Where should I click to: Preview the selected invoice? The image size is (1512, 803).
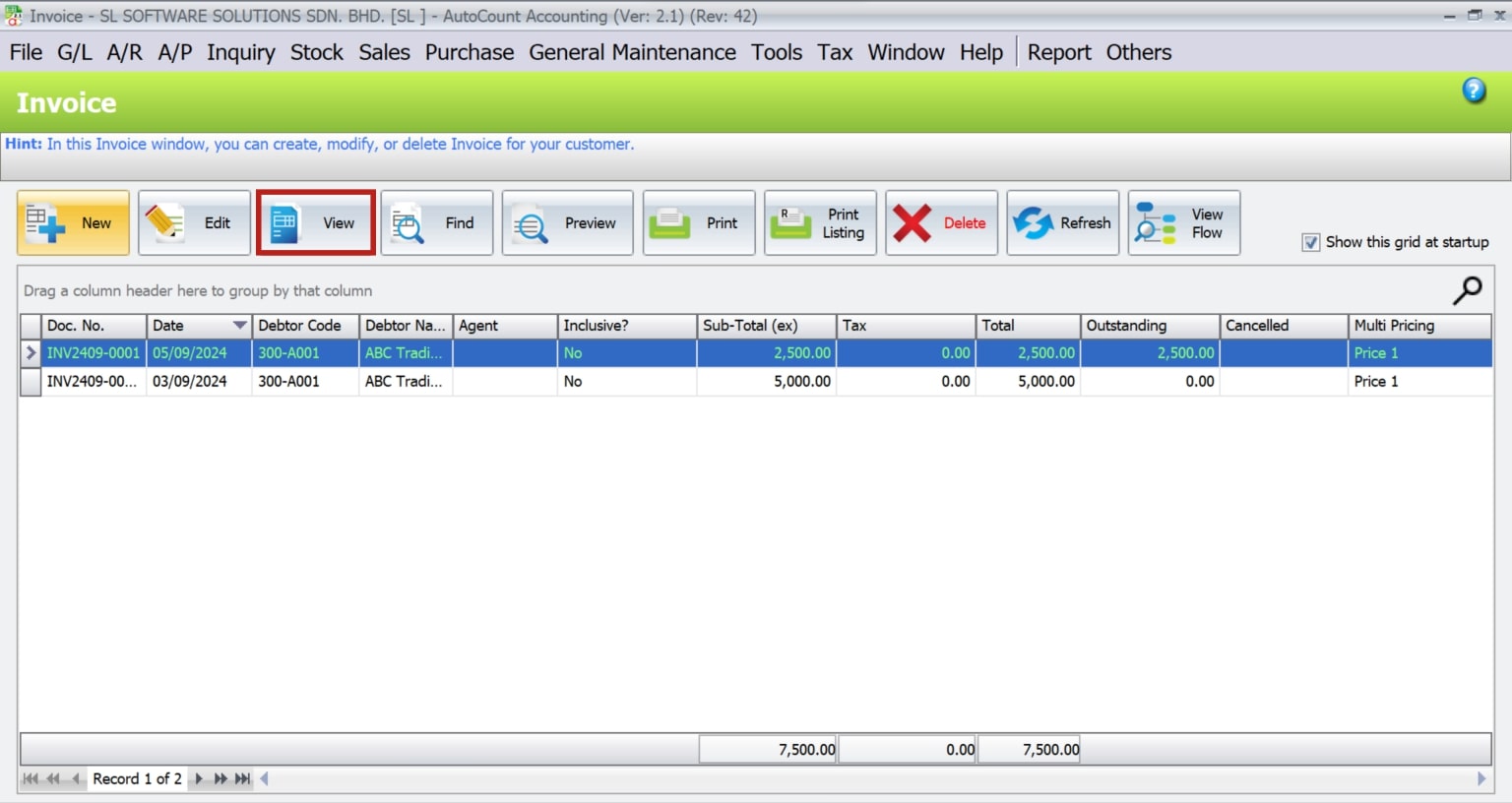tap(567, 222)
